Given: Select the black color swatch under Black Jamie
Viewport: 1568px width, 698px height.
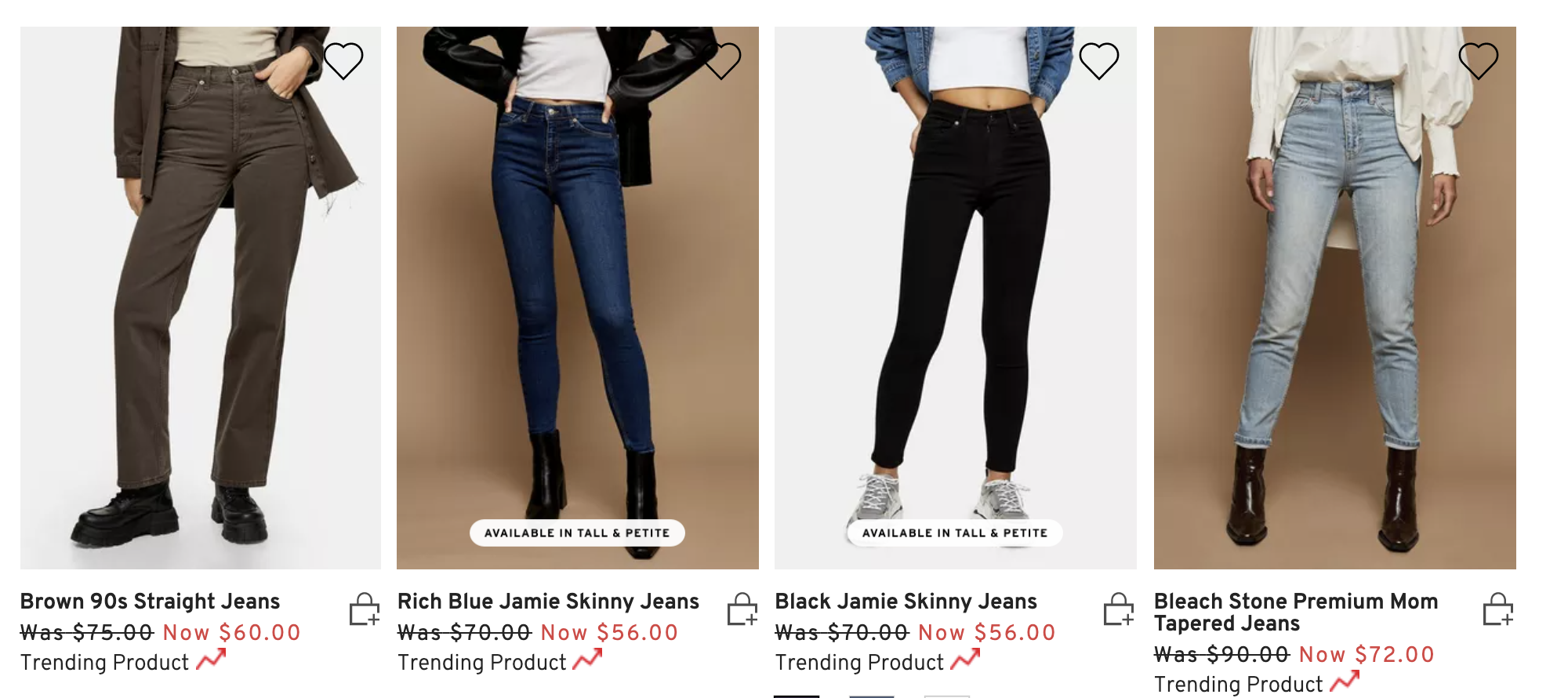Looking at the screenshot, I should point(797,696).
